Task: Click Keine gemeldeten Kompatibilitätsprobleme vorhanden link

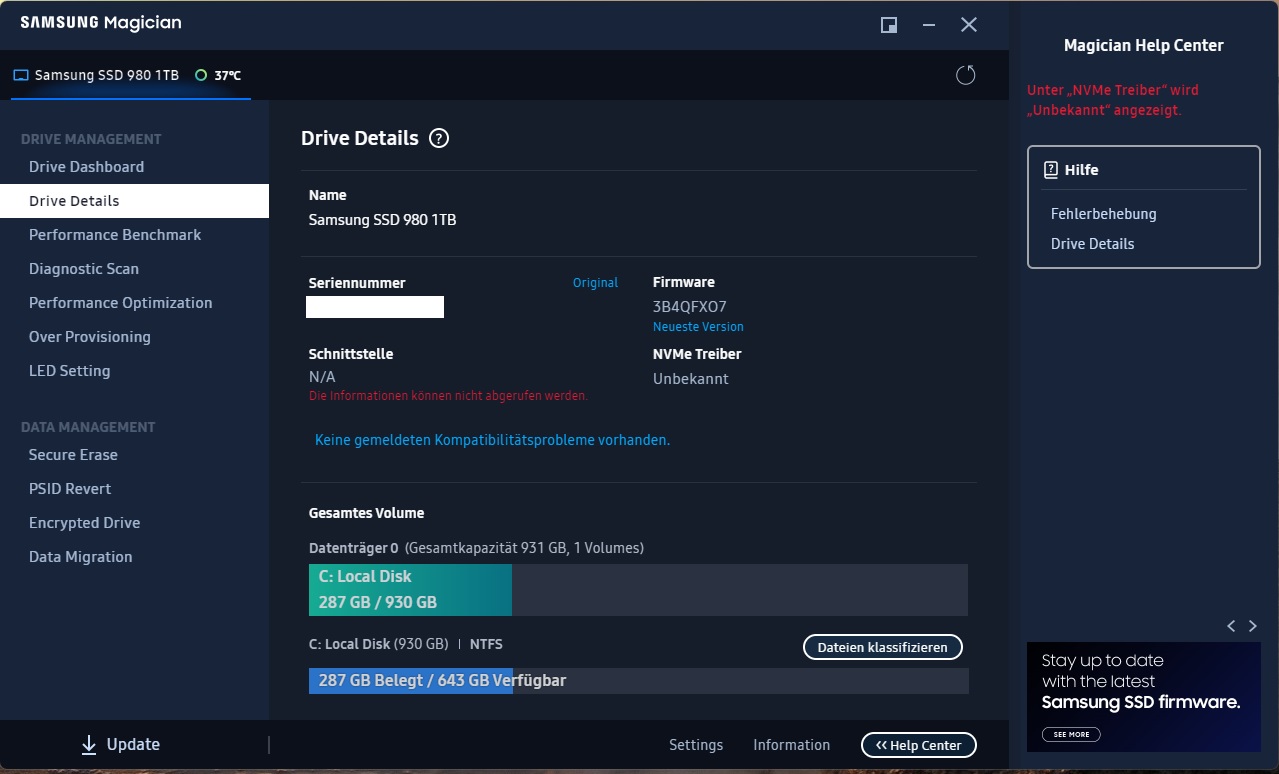Action: 492,440
